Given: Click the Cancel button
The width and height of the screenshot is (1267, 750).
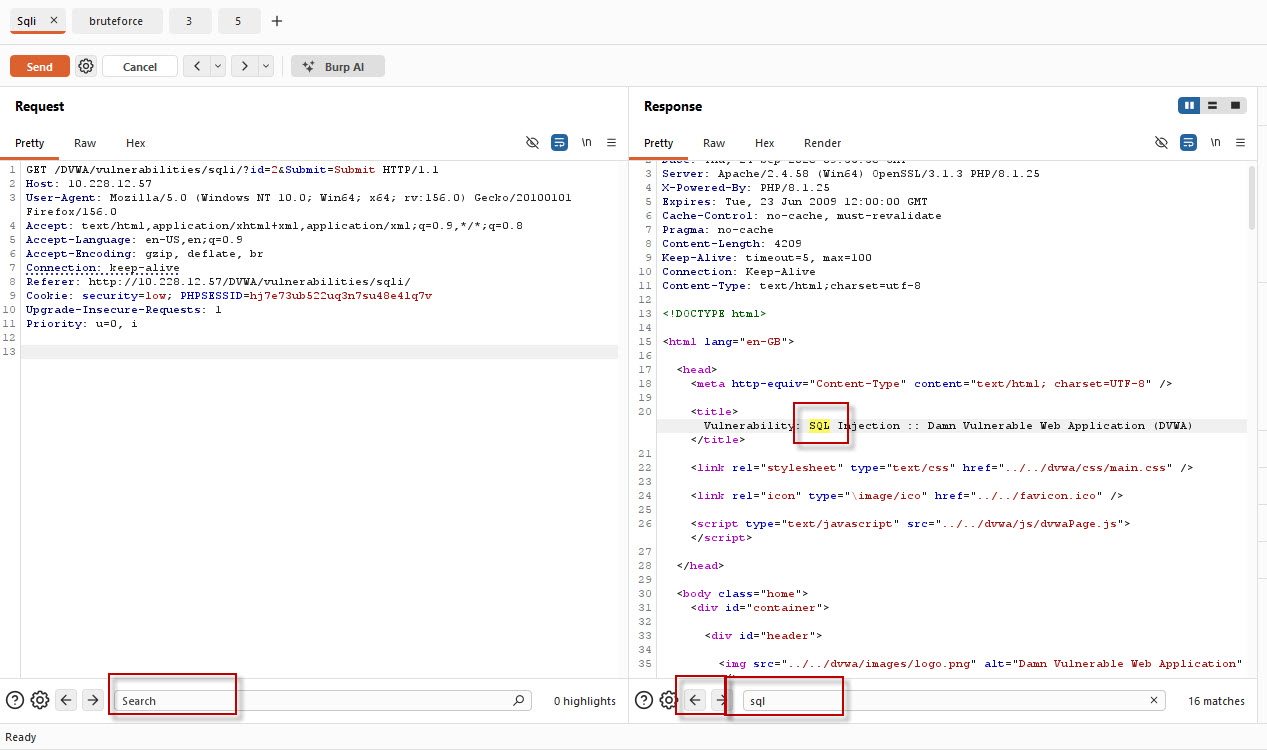Looking at the screenshot, I should [140, 66].
